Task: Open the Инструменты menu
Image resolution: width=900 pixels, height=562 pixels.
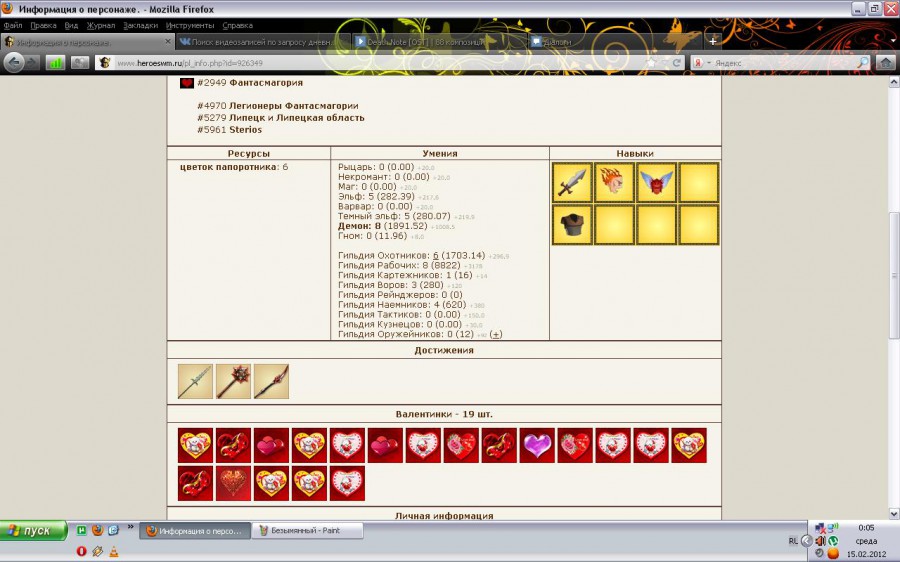Action: (x=189, y=25)
